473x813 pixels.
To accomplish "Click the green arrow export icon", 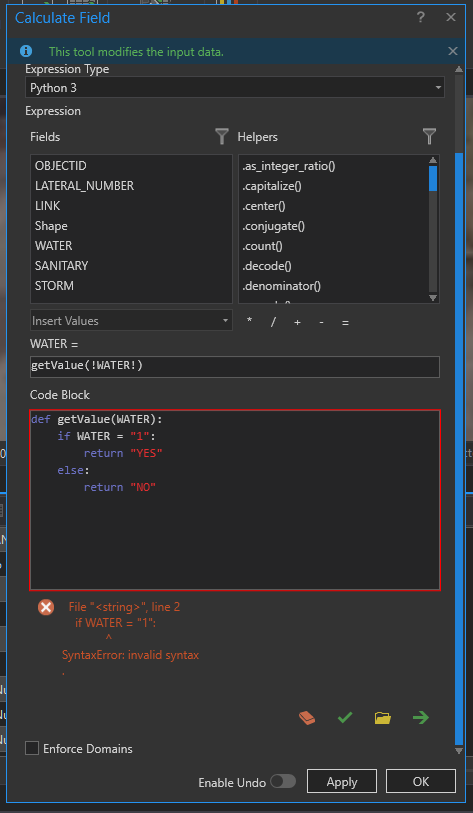I will point(421,718).
